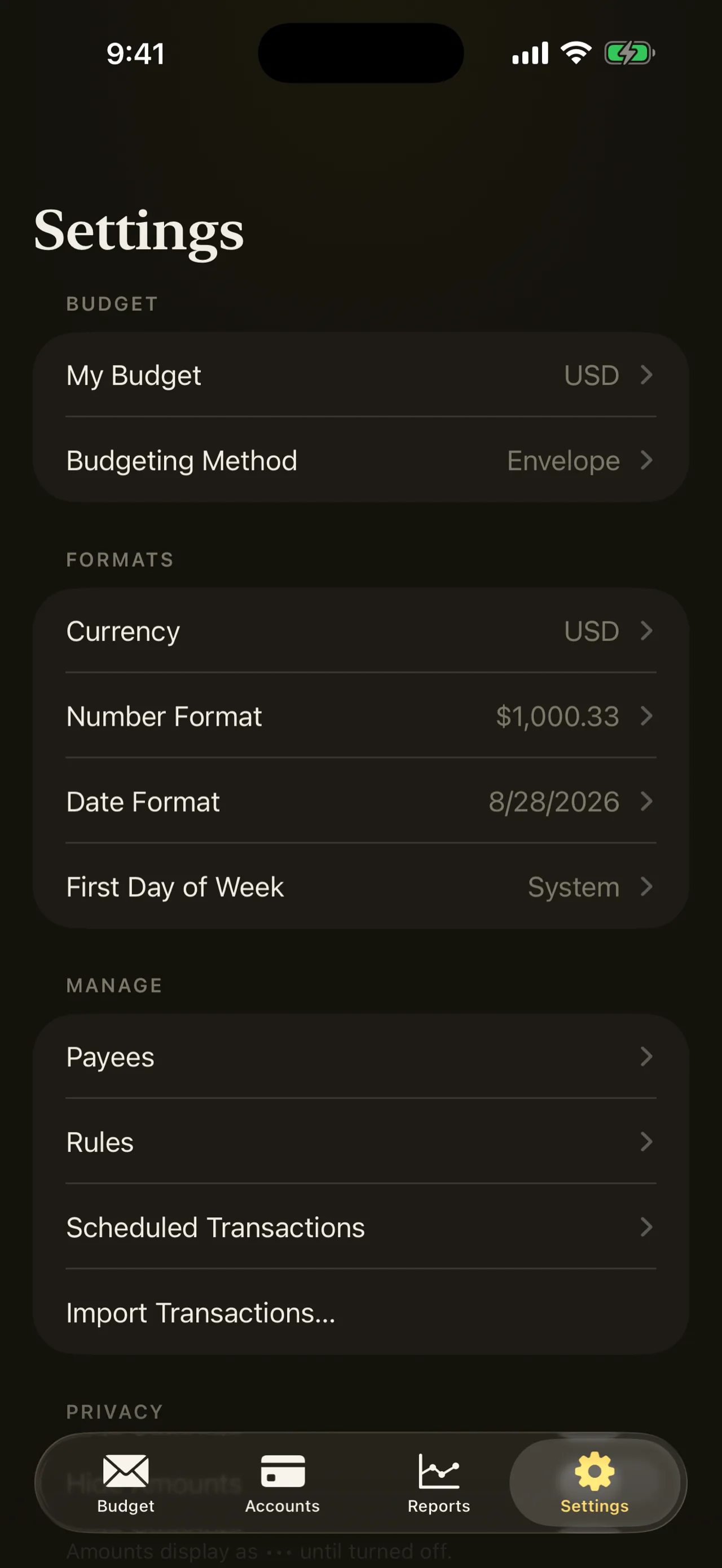Open the Reports chart icon
The height and width of the screenshot is (1568, 722).
438,1471
